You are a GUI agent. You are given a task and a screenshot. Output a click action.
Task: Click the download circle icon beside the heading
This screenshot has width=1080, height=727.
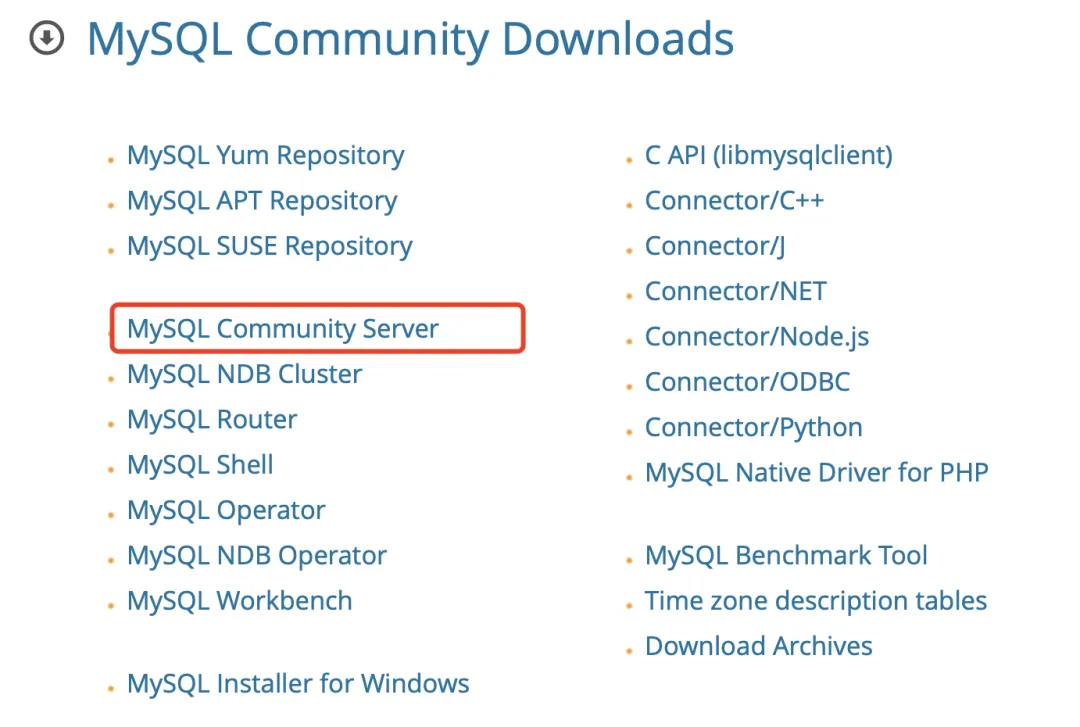(47, 38)
